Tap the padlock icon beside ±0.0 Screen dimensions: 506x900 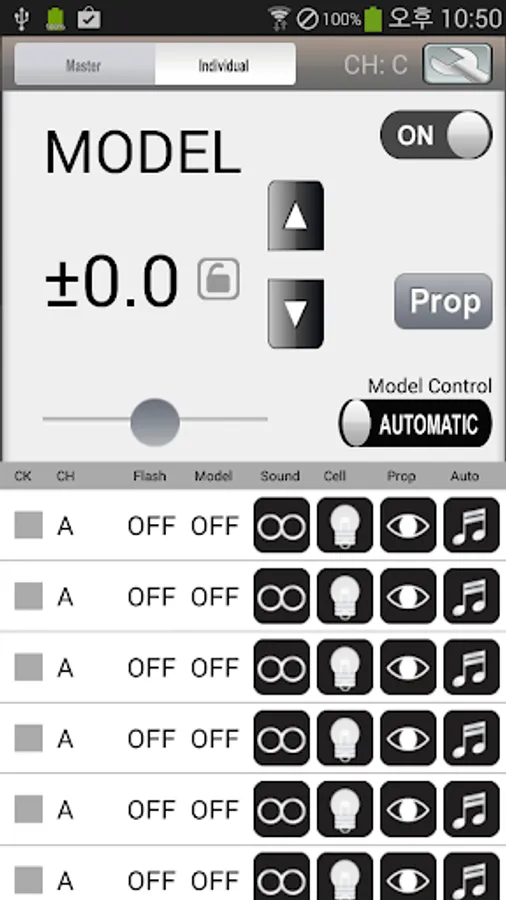tap(219, 279)
